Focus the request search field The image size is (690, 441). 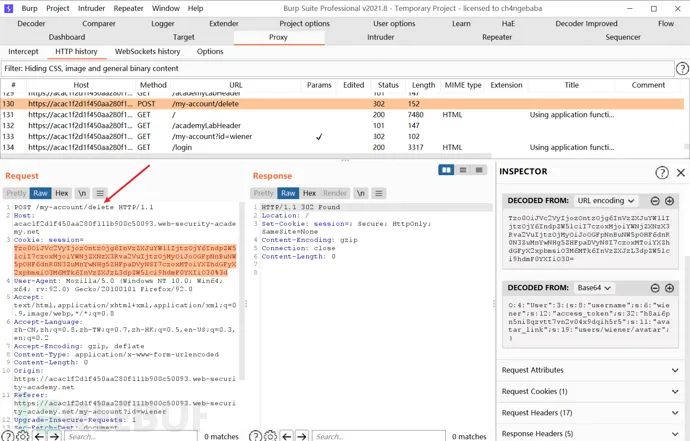(x=131, y=437)
